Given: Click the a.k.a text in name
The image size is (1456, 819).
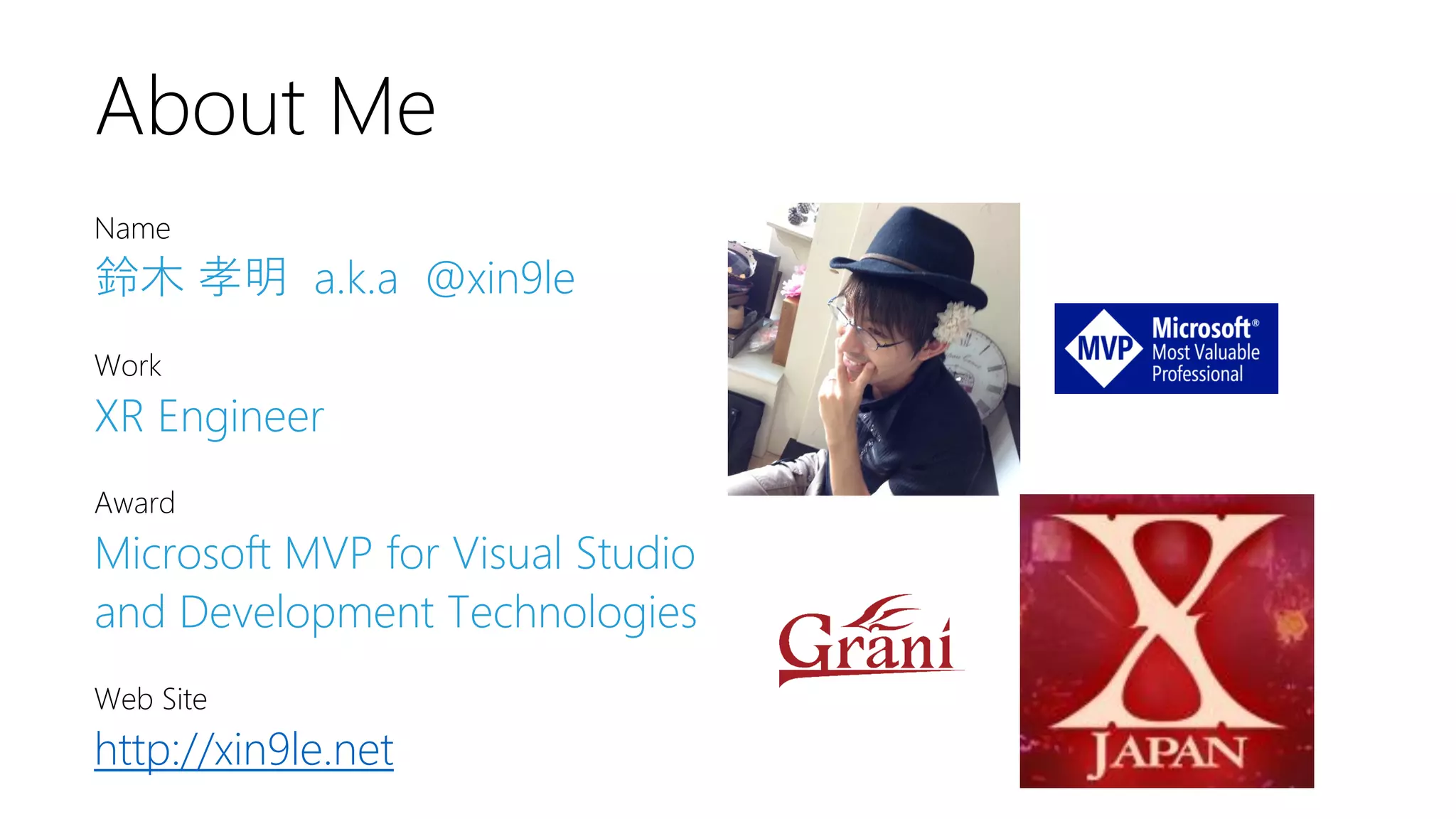Looking at the screenshot, I should (355, 279).
